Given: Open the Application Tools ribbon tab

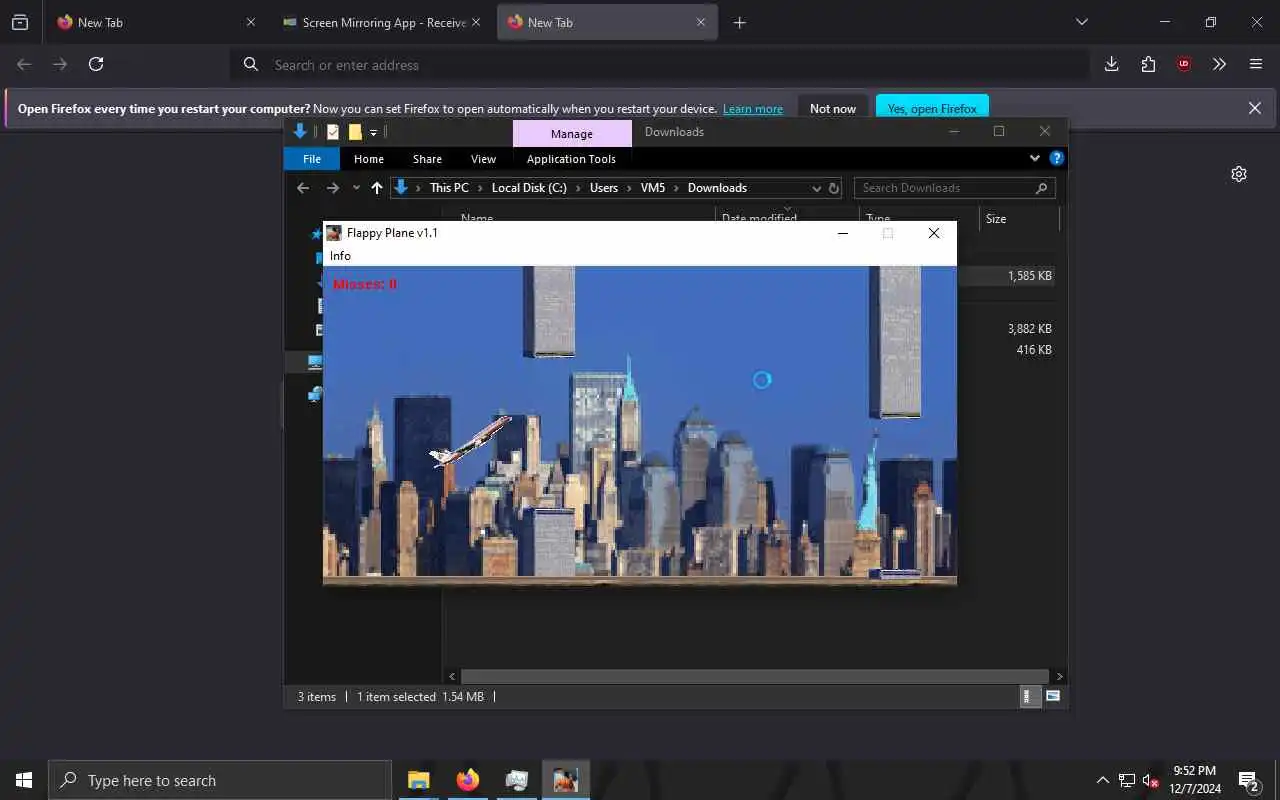Looking at the screenshot, I should 571,159.
